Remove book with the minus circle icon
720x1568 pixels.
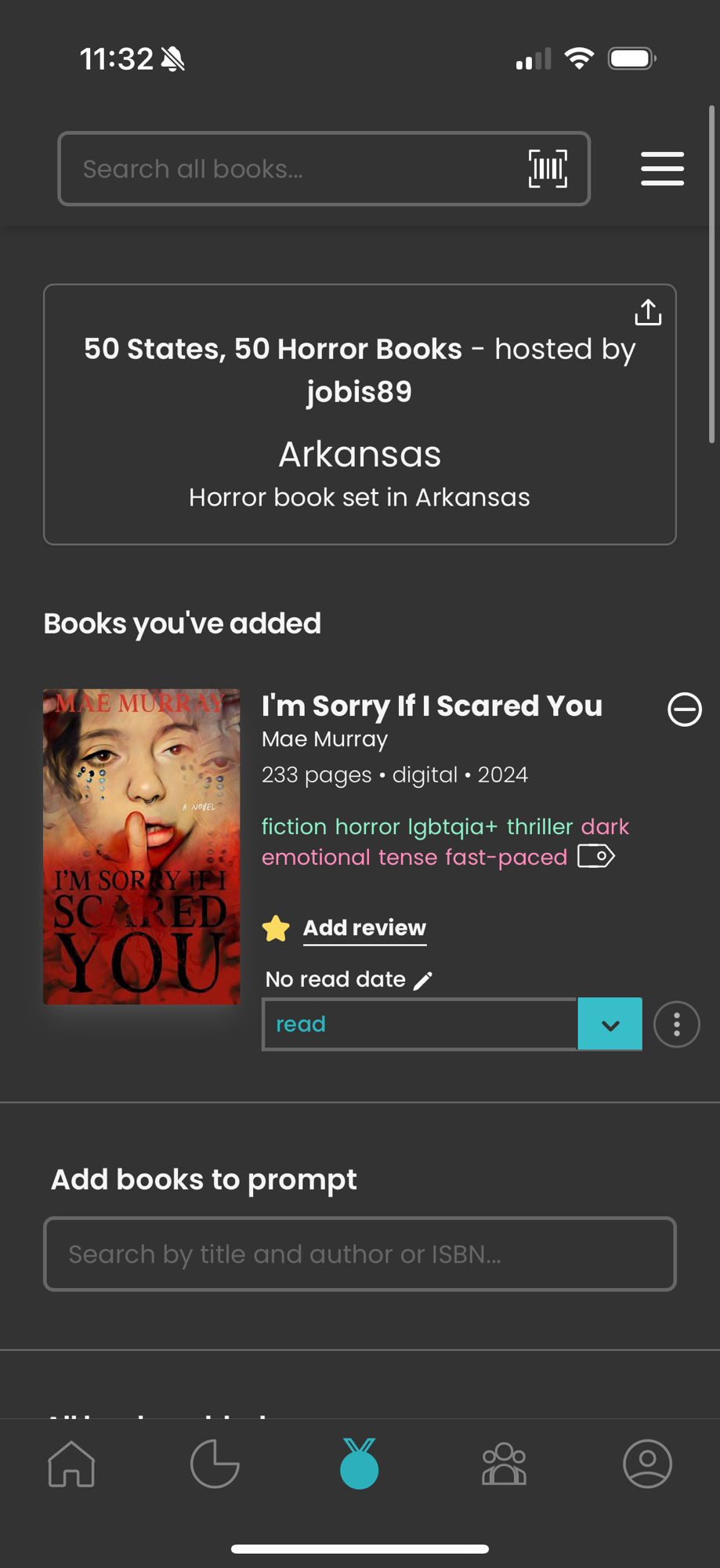[684, 710]
